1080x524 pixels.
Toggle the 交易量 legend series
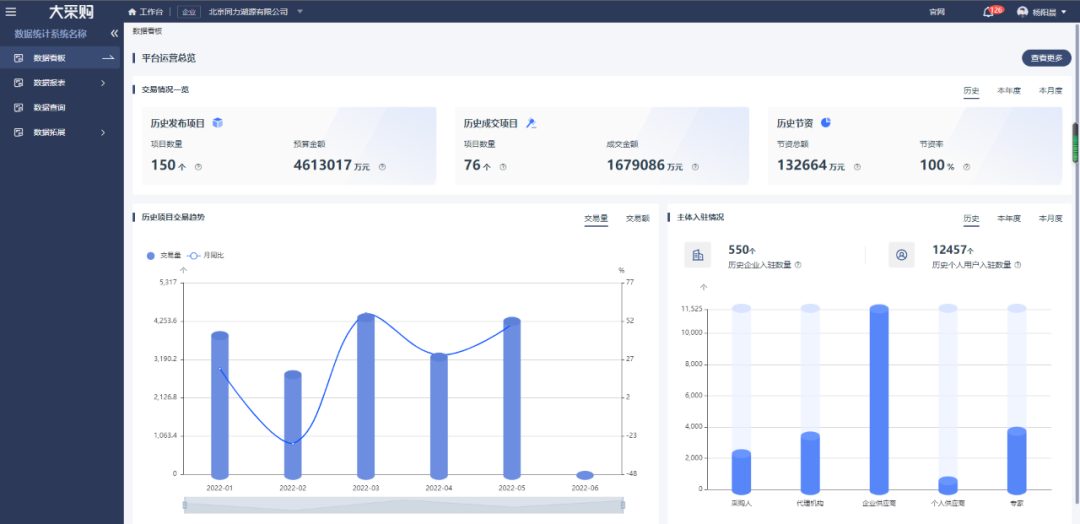tap(163, 255)
